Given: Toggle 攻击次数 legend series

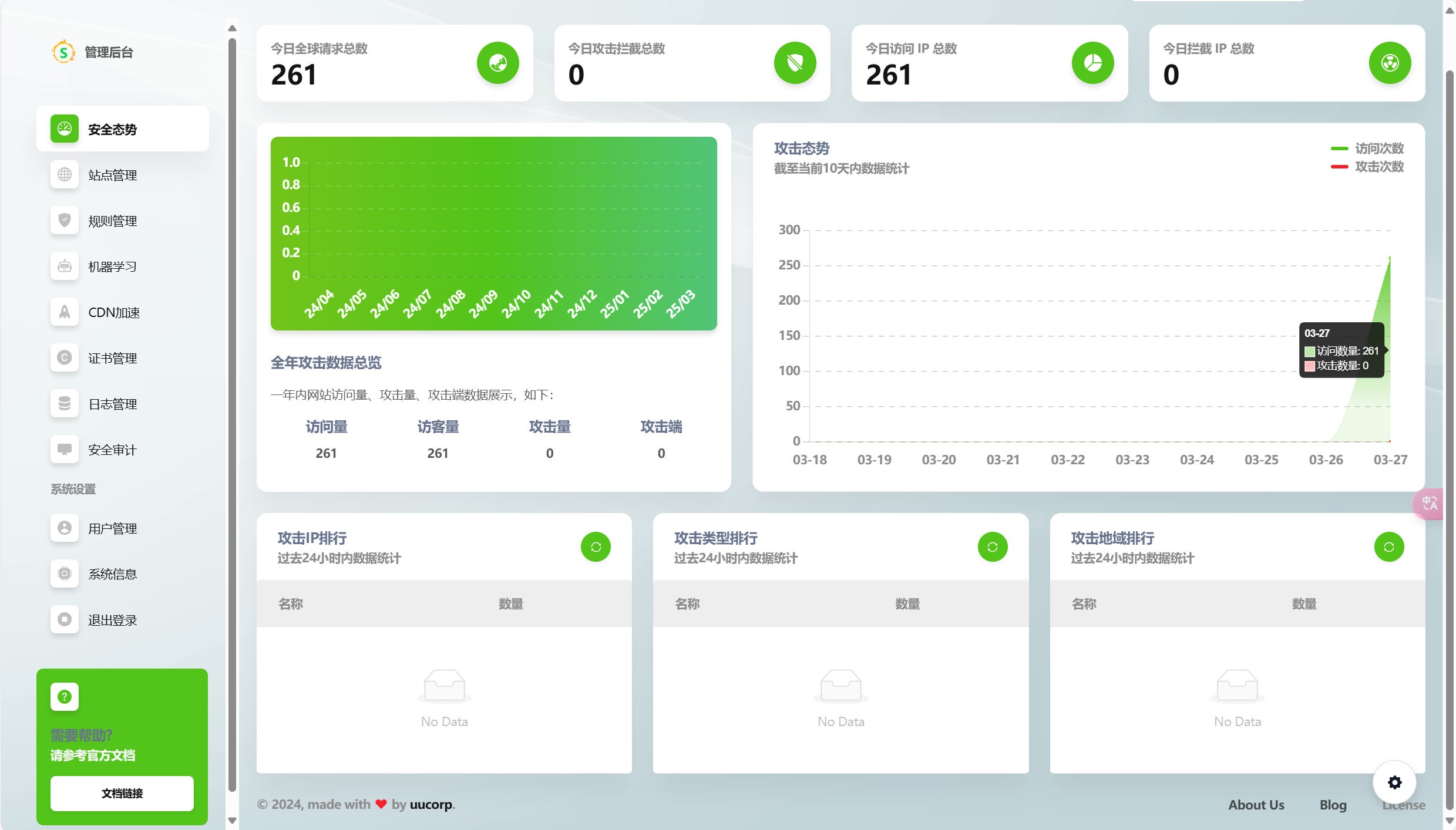Looking at the screenshot, I should click(x=1367, y=167).
